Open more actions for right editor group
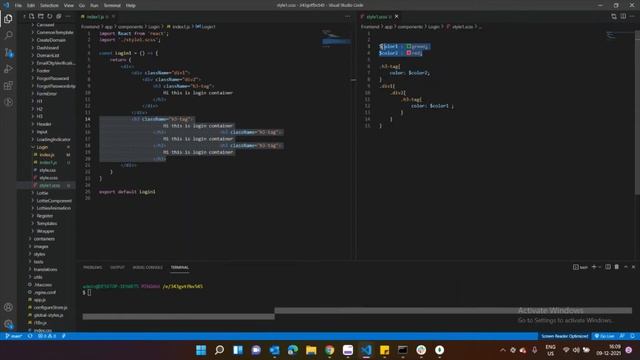This screenshot has width=640, height=360. (x=632, y=16)
